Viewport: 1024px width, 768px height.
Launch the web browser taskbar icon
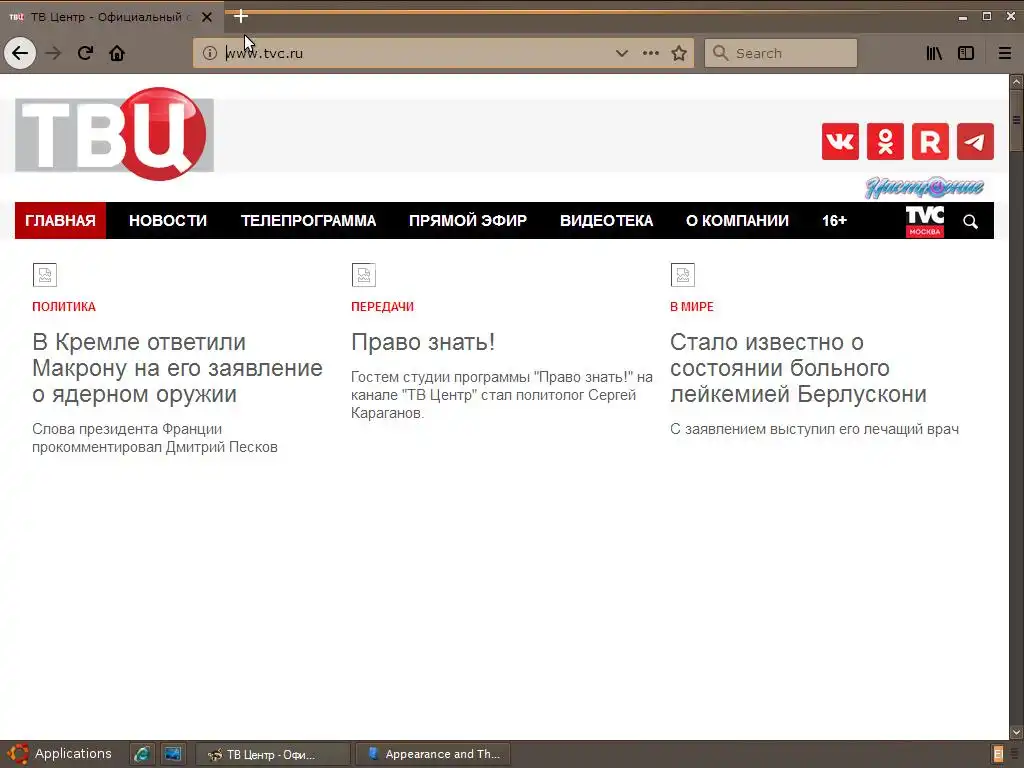click(142, 754)
